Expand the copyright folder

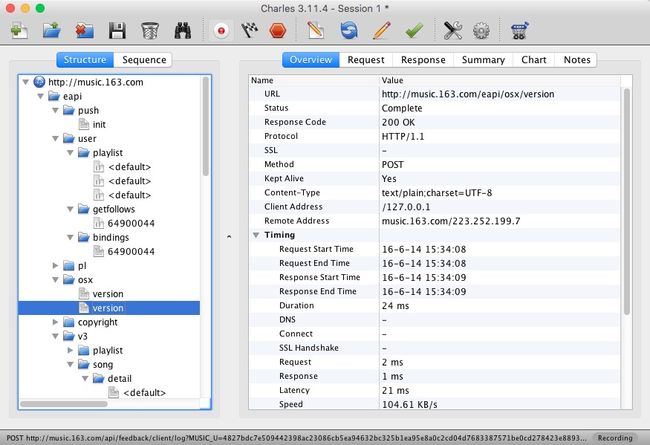[x=55, y=322]
